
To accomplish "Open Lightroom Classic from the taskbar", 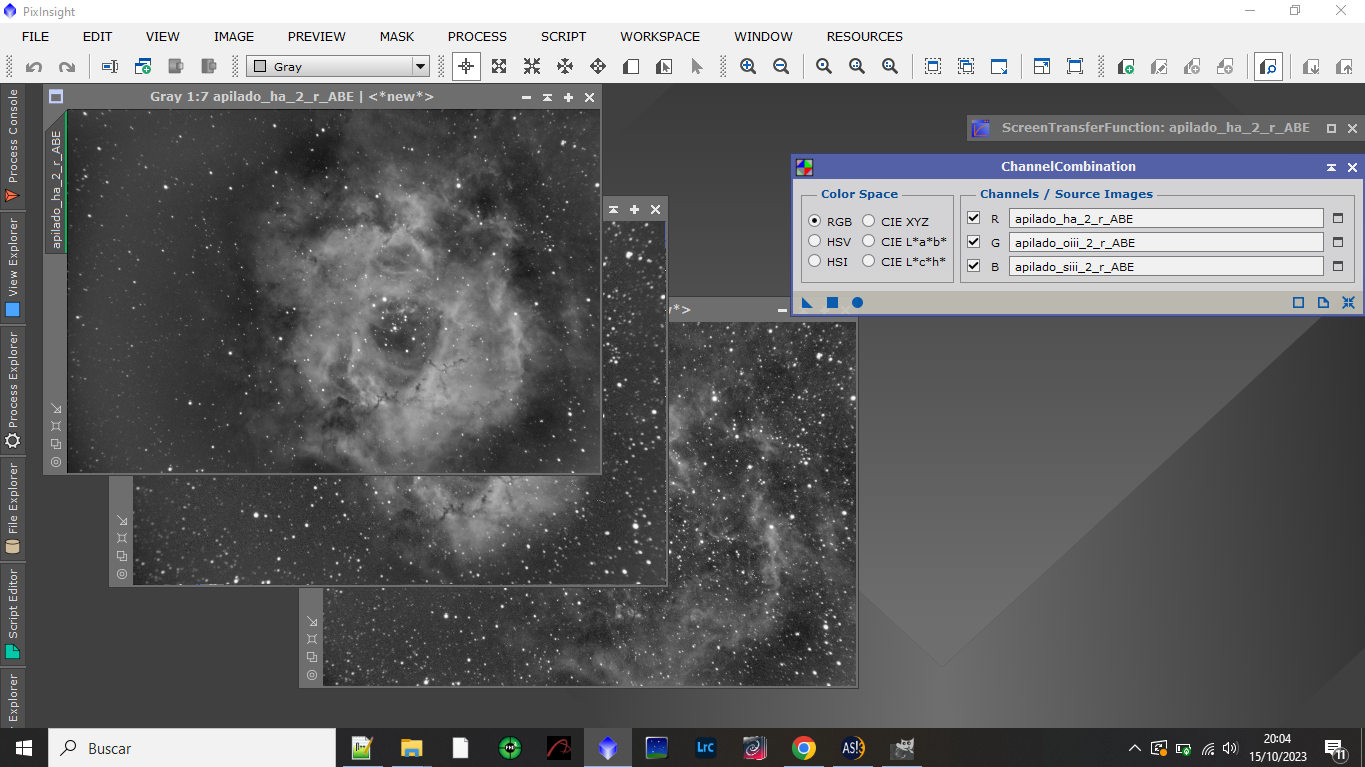I will tap(706, 748).
